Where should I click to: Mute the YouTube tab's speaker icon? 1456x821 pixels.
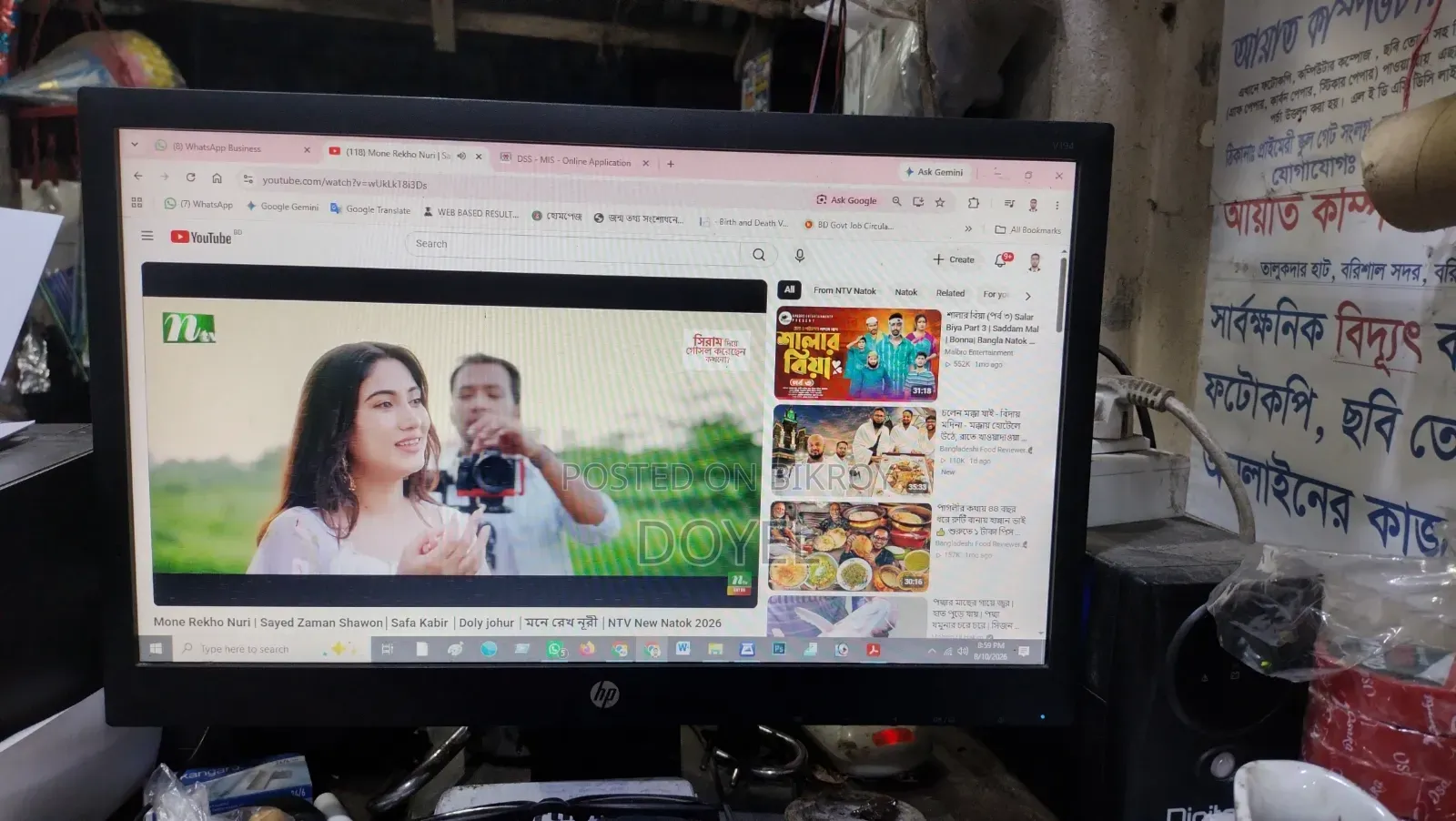point(461,156)
